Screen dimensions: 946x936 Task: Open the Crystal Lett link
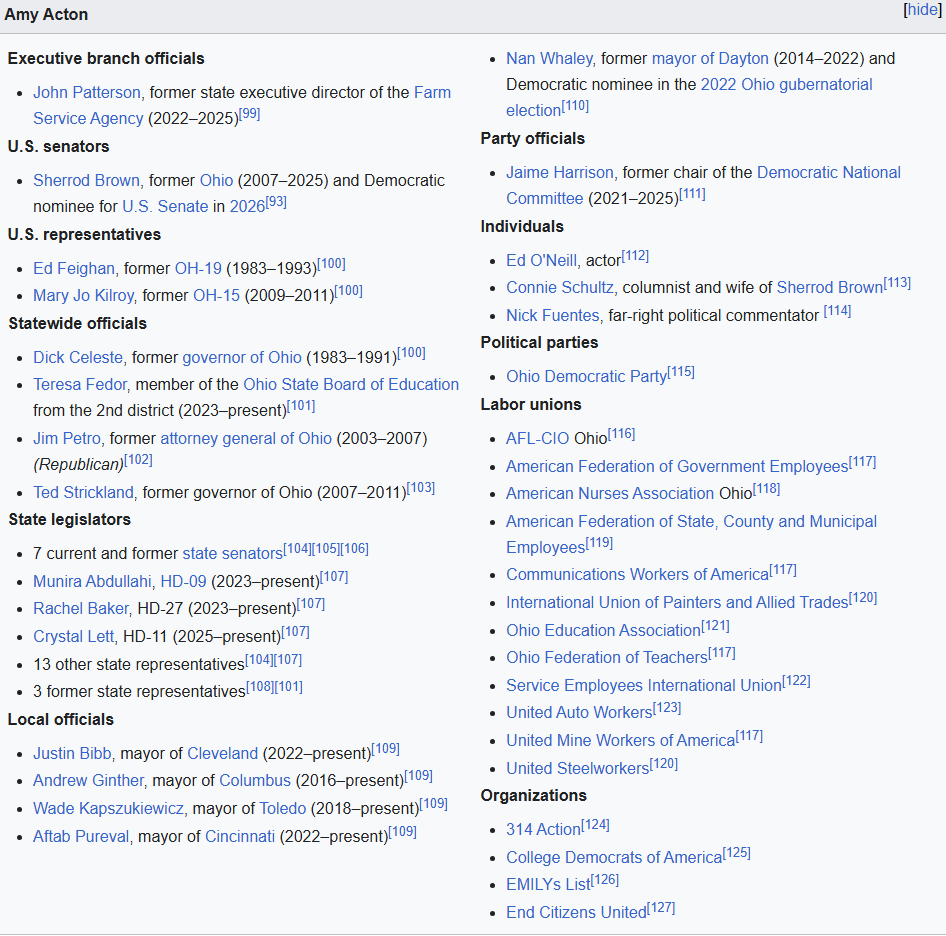(74, 637)
